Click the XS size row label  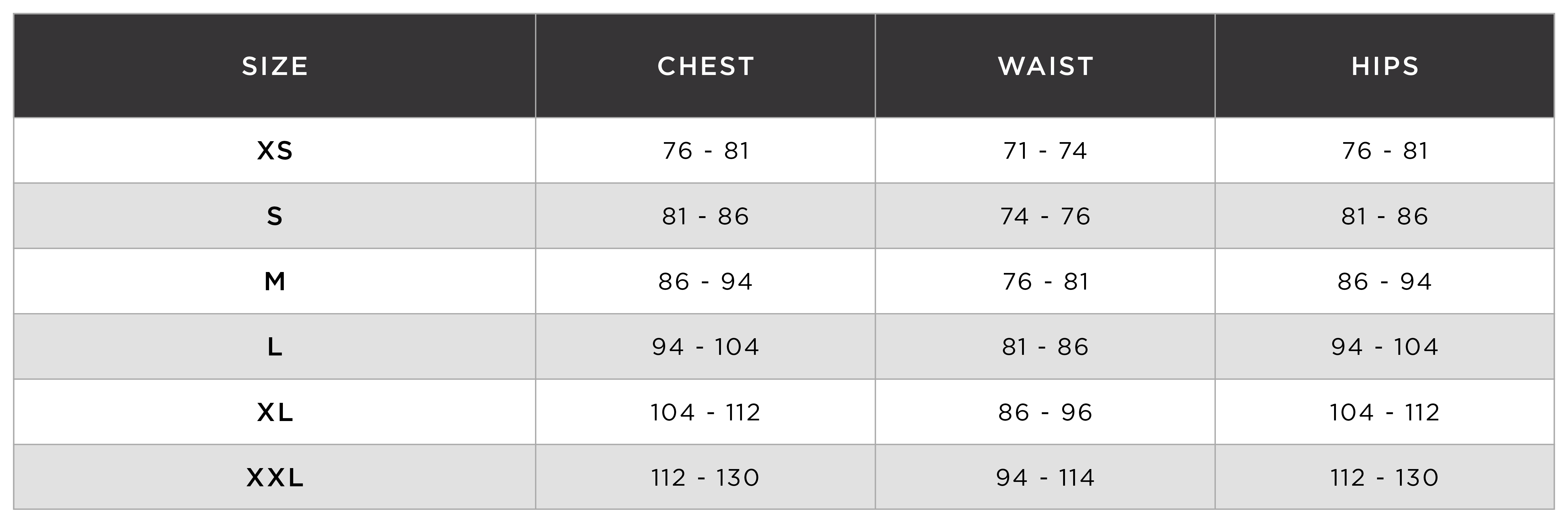click(x=275, y=150)
